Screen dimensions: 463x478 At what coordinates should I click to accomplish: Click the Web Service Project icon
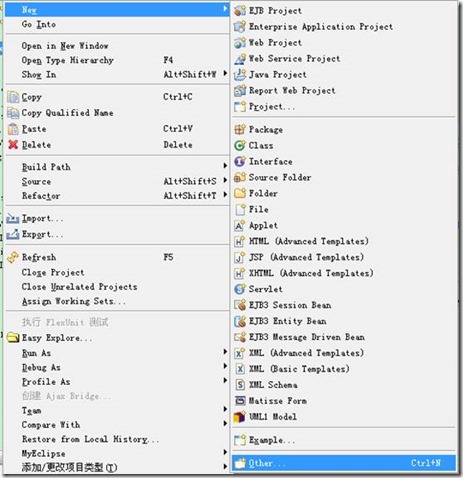coord(240,59)
